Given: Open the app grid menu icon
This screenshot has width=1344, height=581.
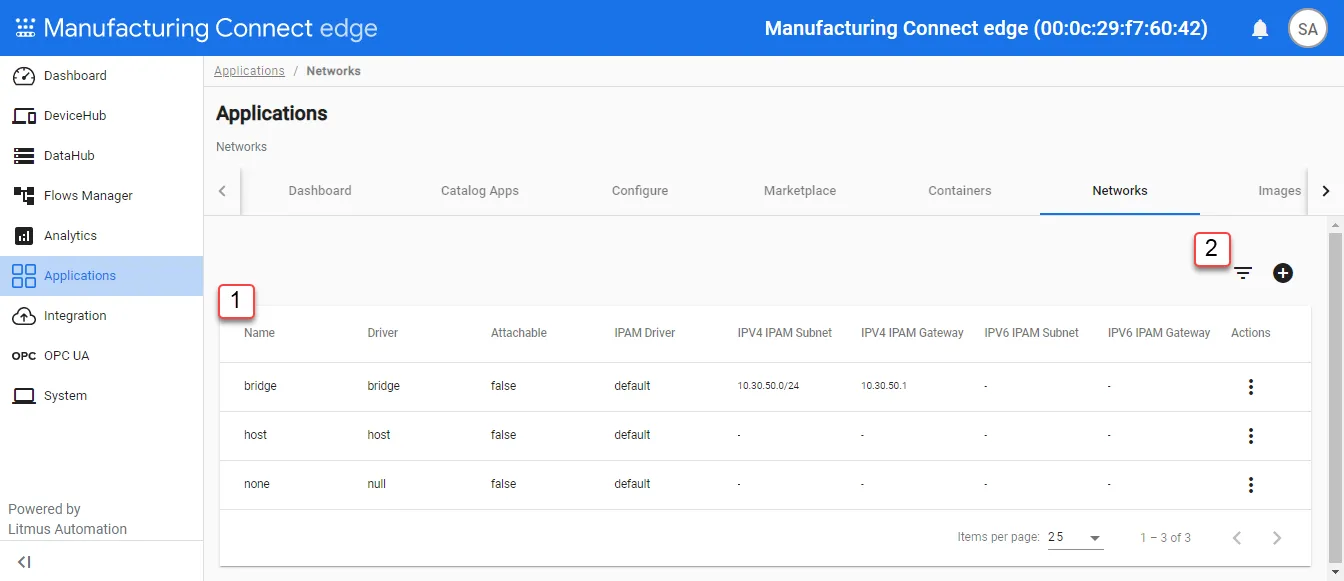Looking at the screenshot, I should click(x=25, y=28).
